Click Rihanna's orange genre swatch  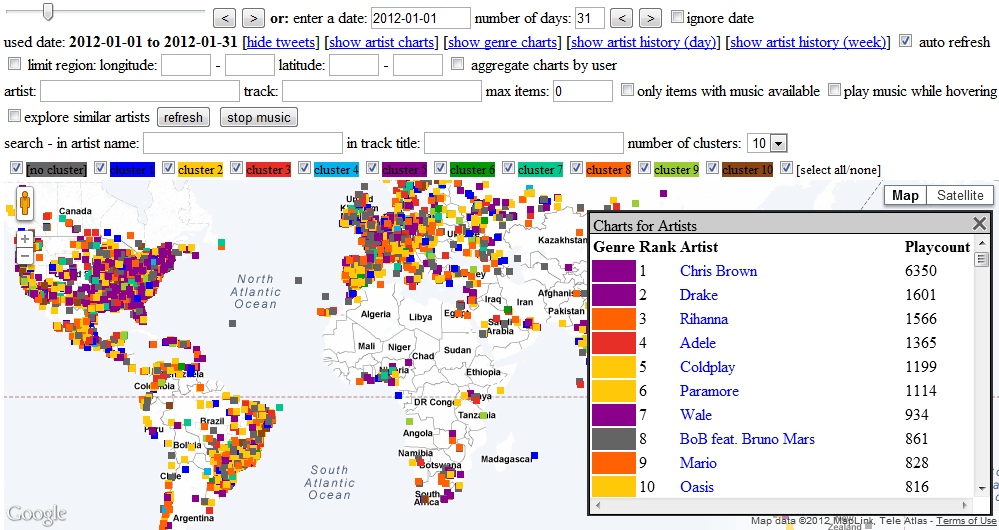[x=614, y=319]
